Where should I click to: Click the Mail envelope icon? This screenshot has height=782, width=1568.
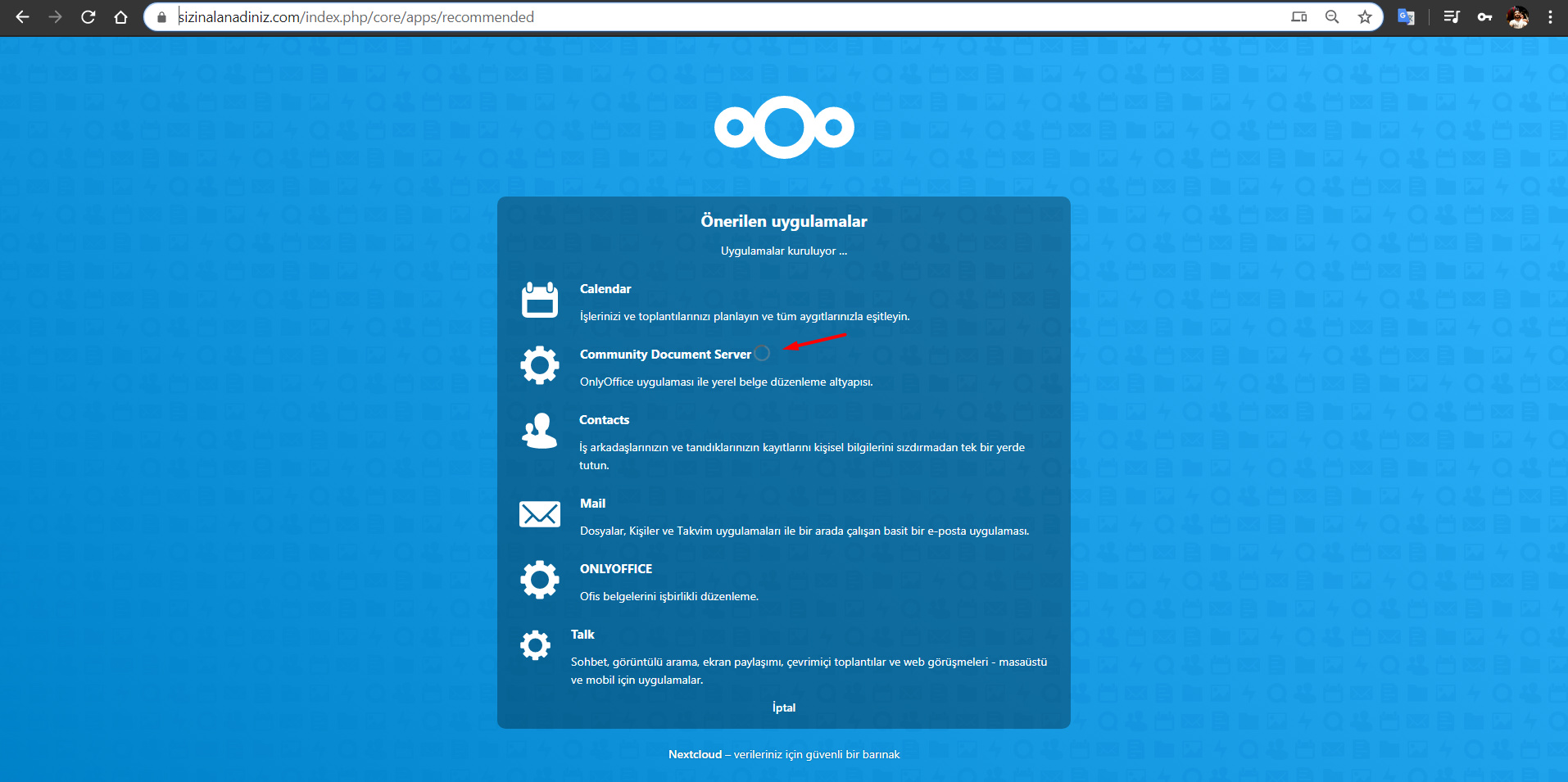tap(539, 514)
